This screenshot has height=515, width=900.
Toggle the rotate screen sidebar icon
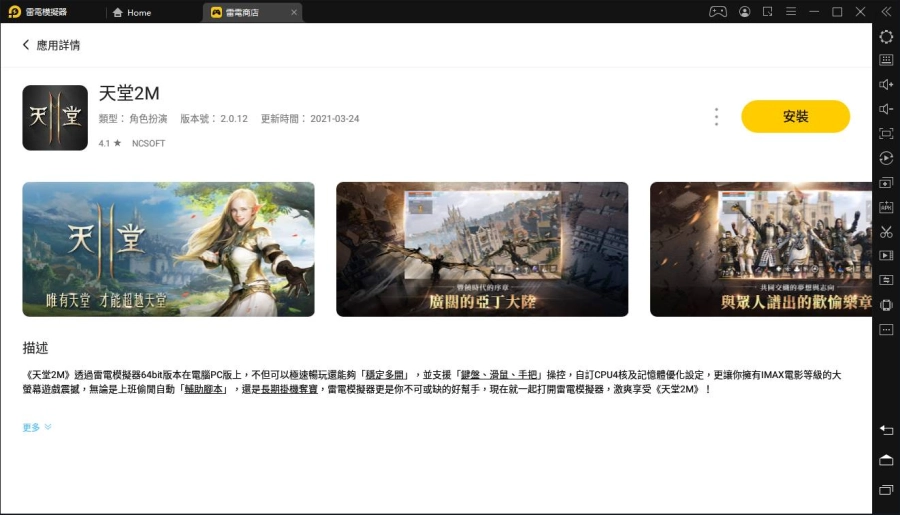(886, 305)
